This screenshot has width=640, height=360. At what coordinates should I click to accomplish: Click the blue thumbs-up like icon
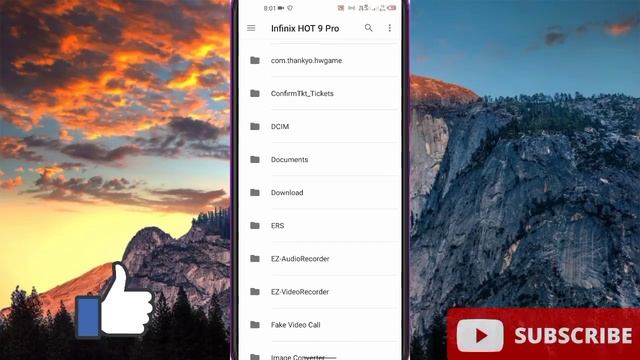114,301
